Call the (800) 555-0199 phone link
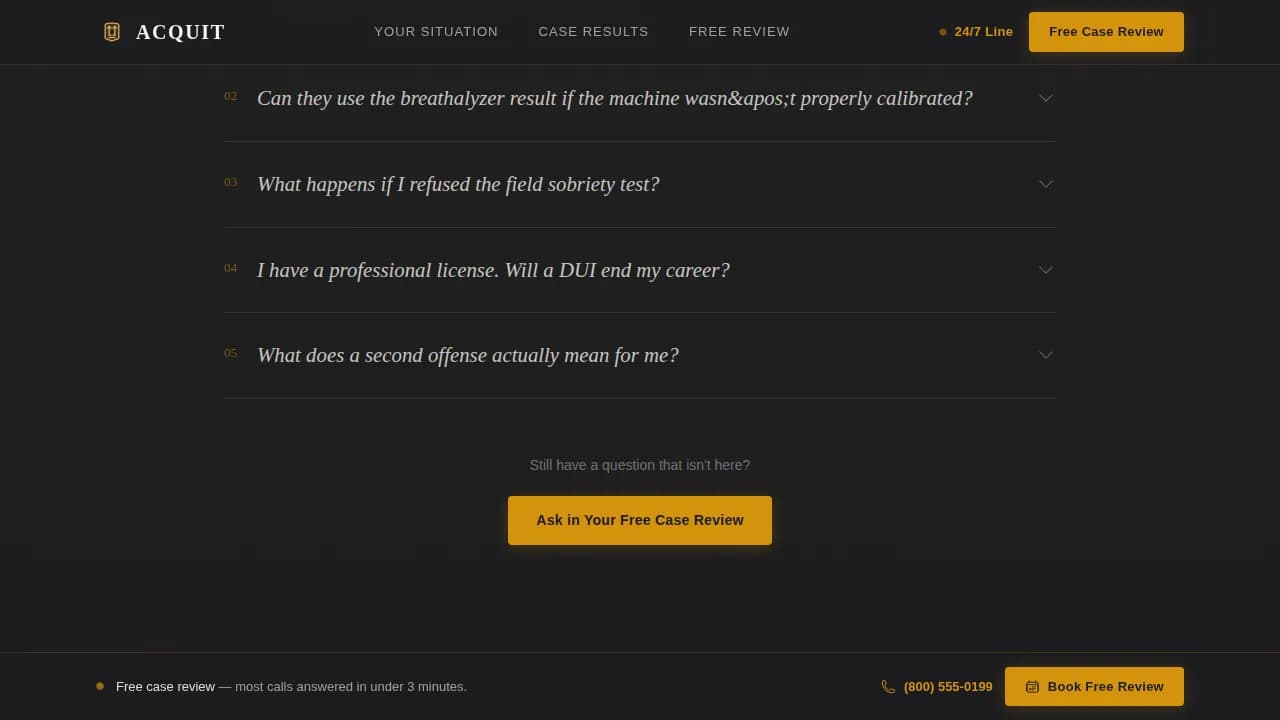The image size is (1280, 720). [947, 686]
